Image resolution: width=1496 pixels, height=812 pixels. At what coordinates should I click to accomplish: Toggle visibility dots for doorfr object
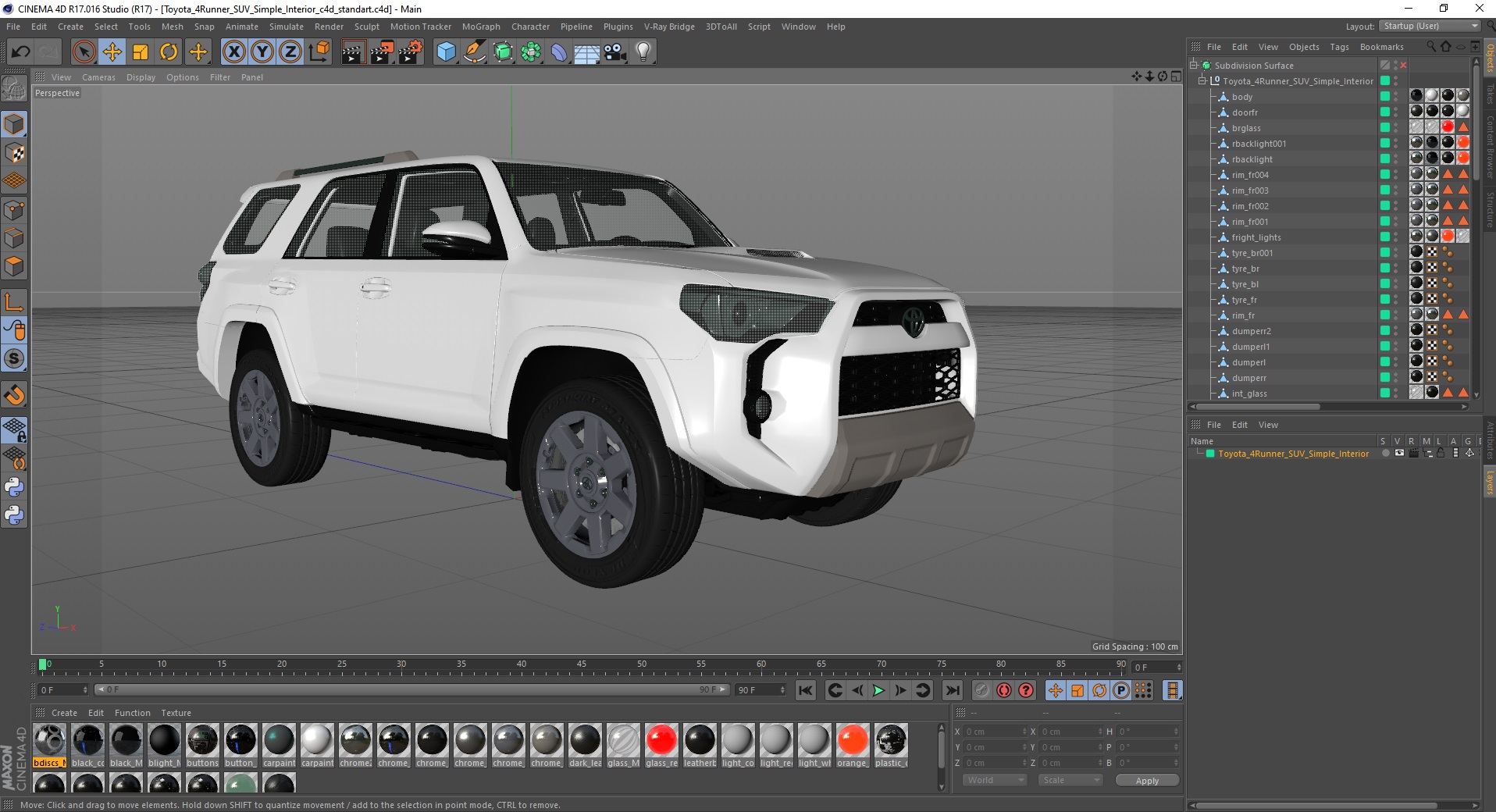coord(1396,112)
